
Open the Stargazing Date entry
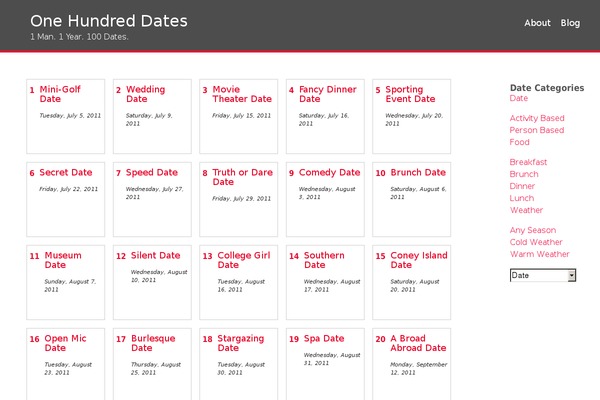coord(241,343)
